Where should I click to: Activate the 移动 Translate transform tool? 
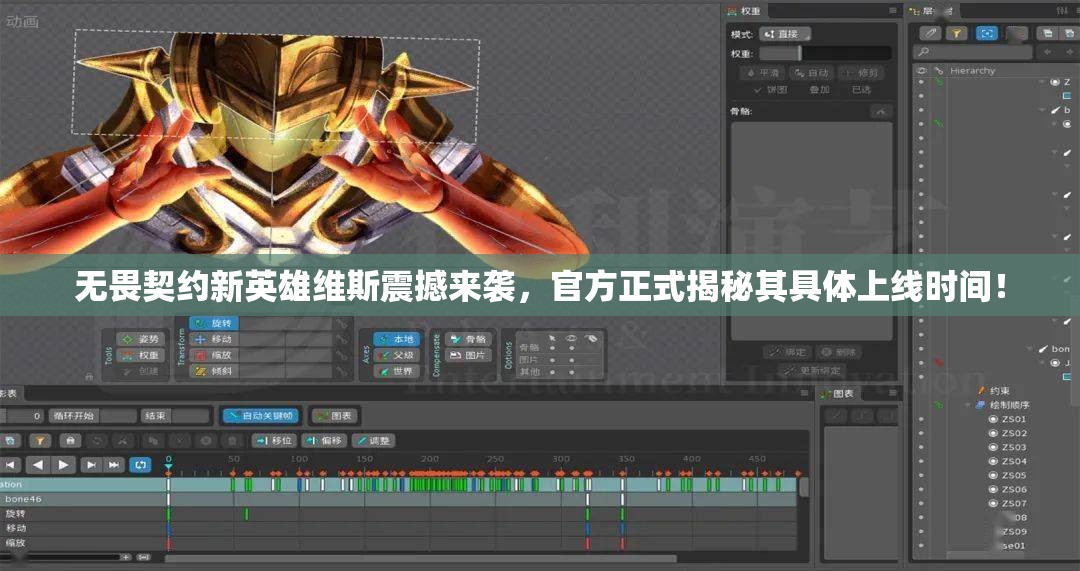(214, 339)
